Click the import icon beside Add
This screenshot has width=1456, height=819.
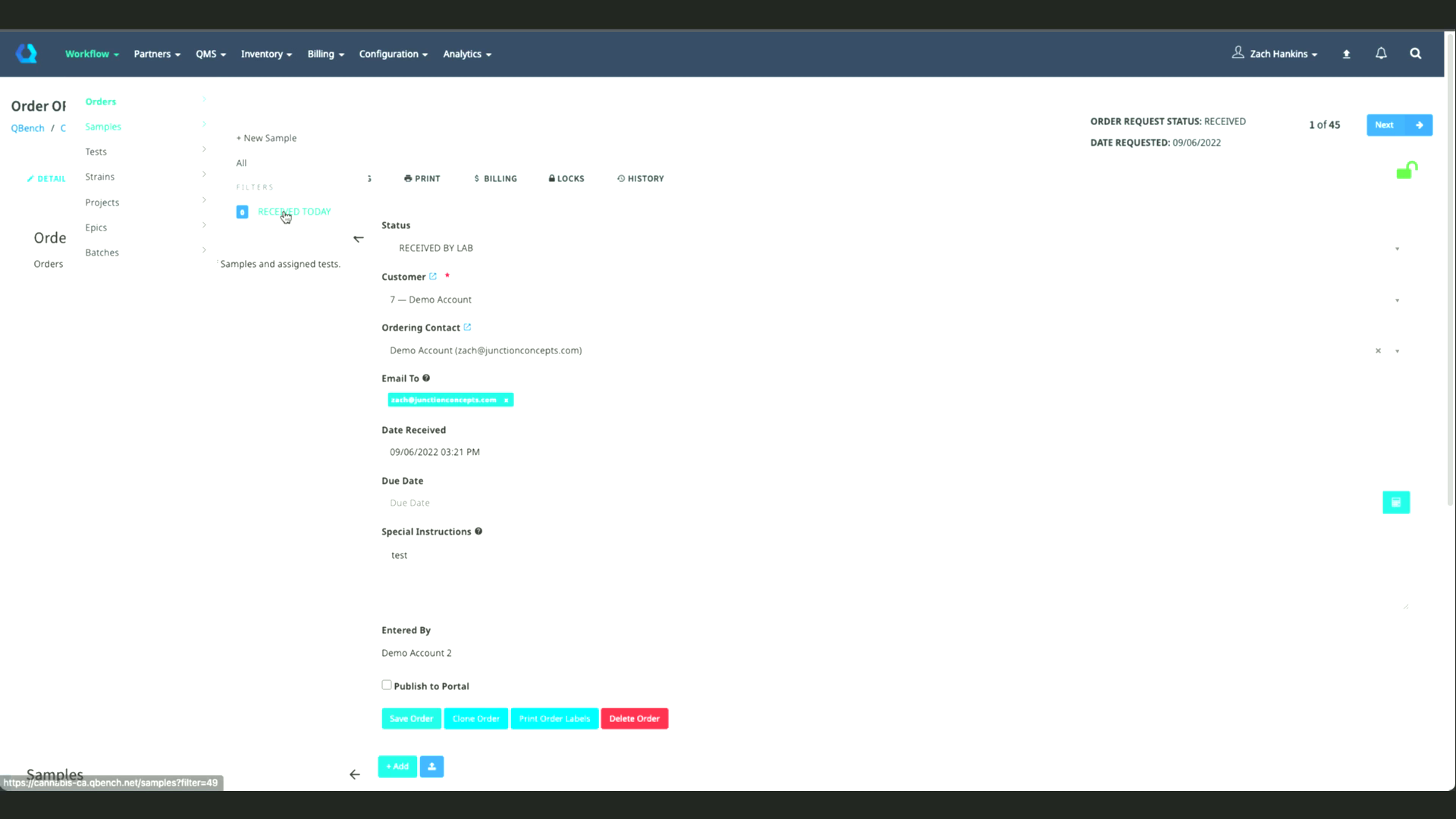click(x=431, y=767)
